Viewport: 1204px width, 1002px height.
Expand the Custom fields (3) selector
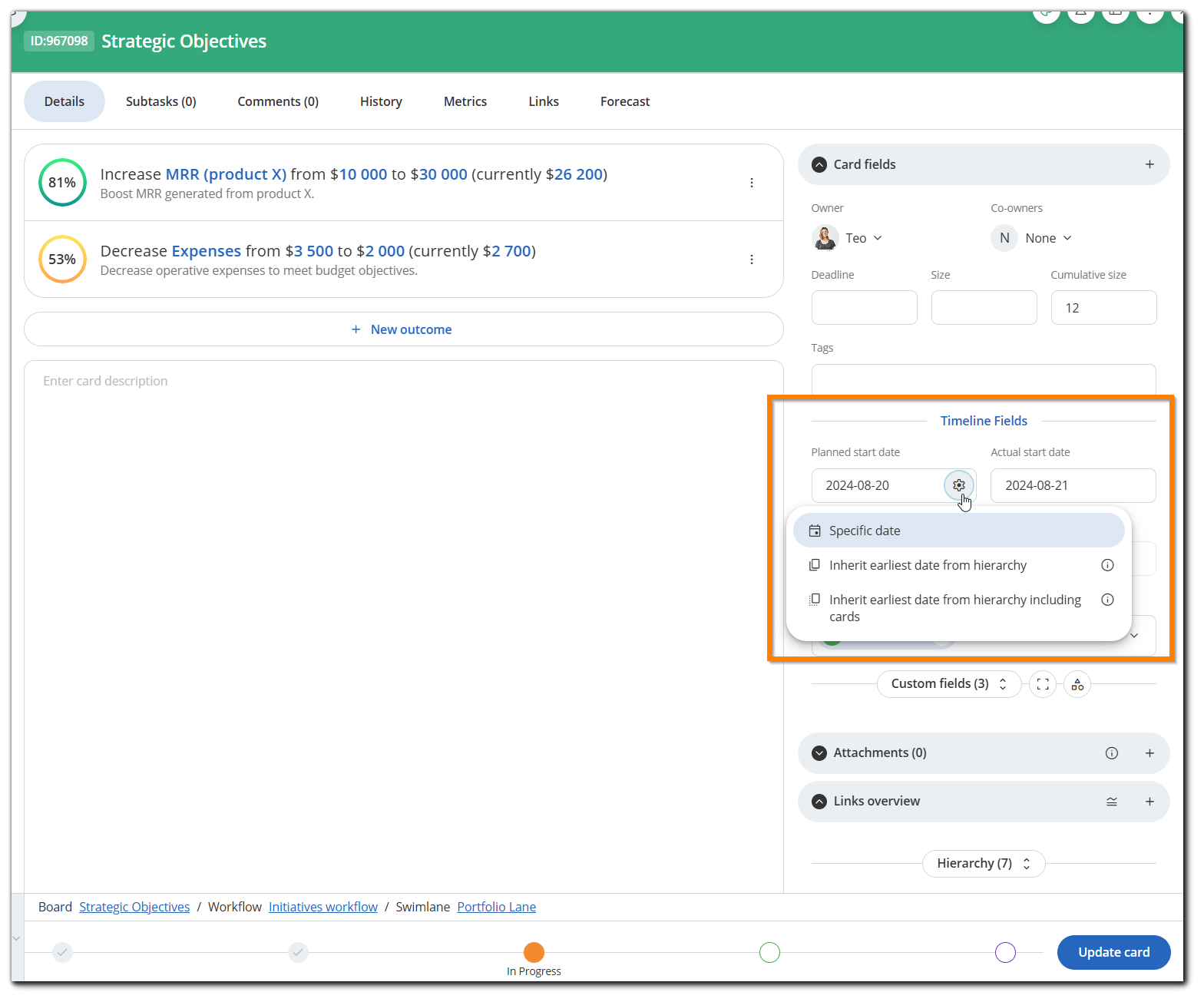[x=949, y=683]
